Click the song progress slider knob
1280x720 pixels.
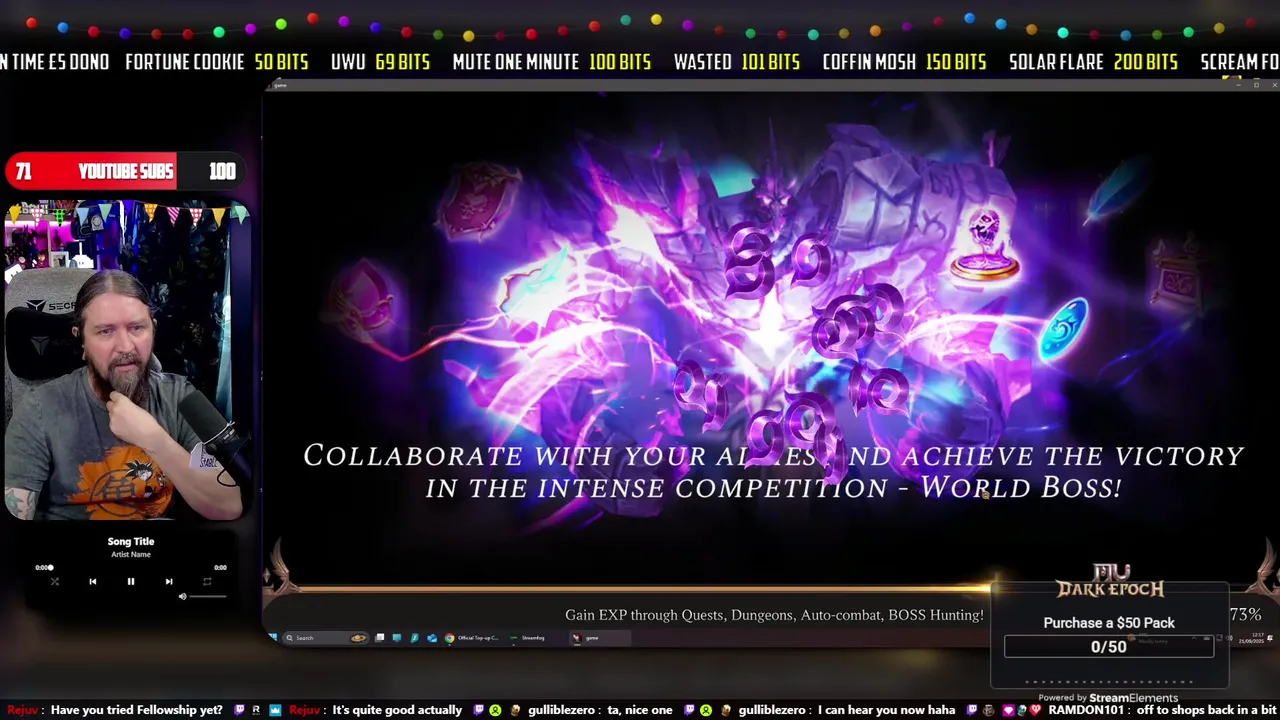[x=51, y=568]
